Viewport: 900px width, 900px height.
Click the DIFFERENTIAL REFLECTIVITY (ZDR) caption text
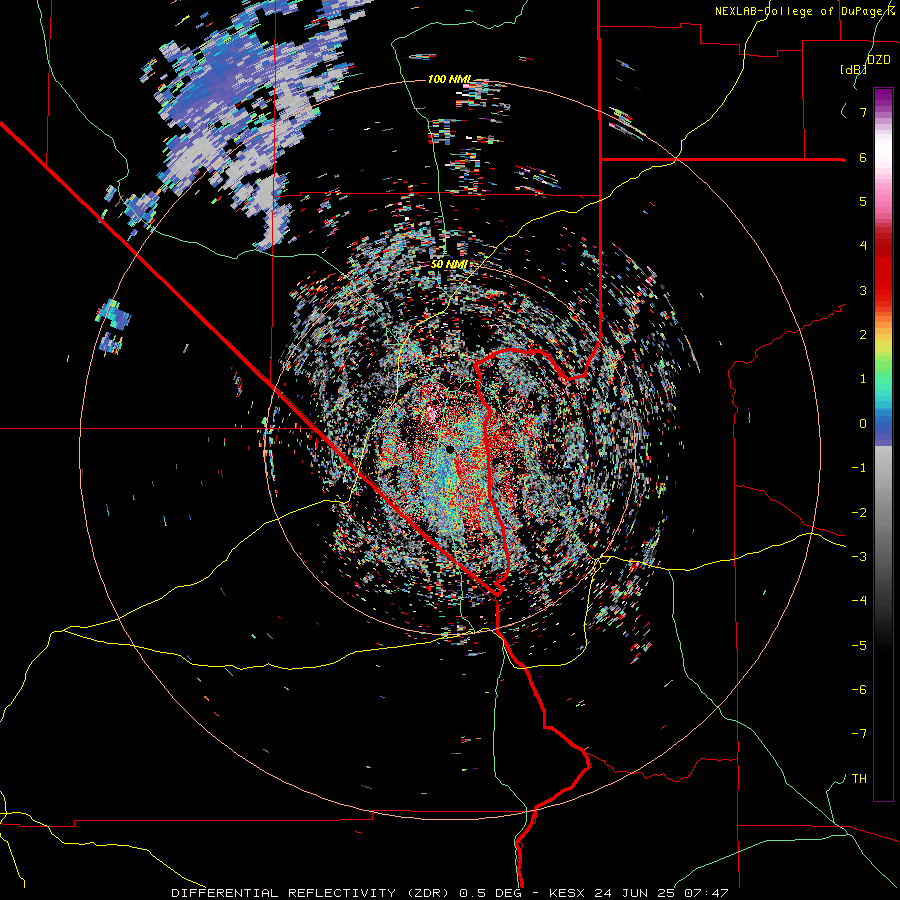coord(312,893)
